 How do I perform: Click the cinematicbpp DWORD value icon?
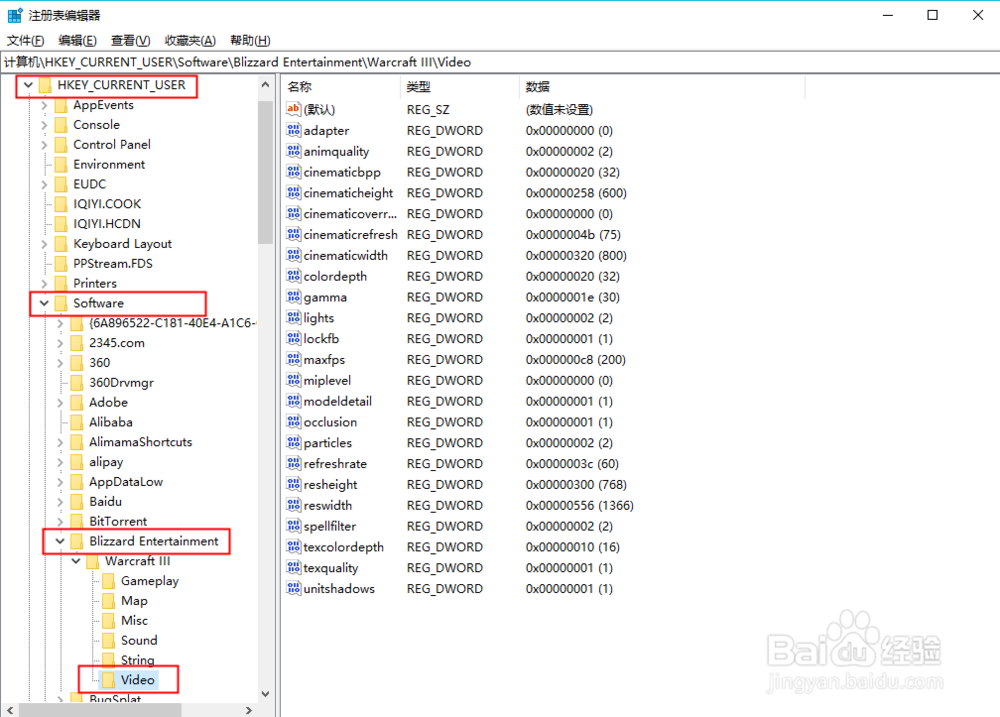click(293, 172)
